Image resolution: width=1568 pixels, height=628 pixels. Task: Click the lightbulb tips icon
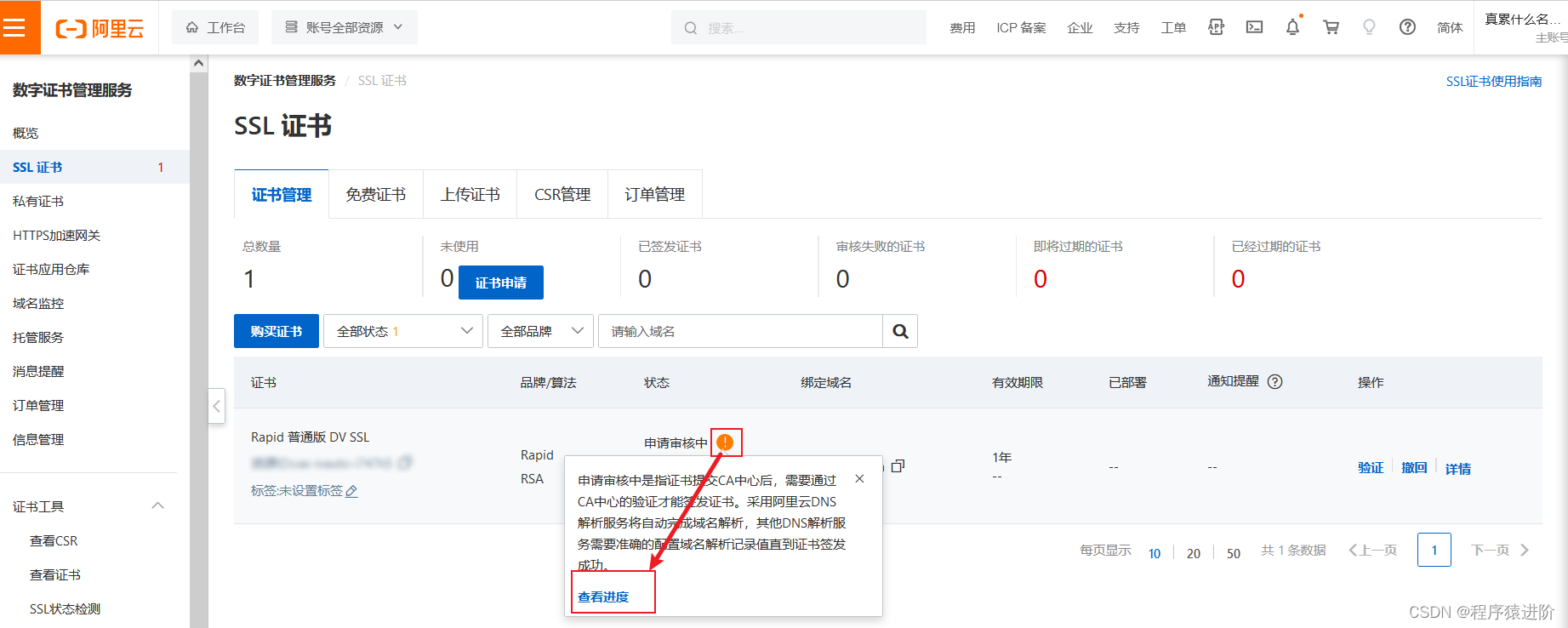1369,27
